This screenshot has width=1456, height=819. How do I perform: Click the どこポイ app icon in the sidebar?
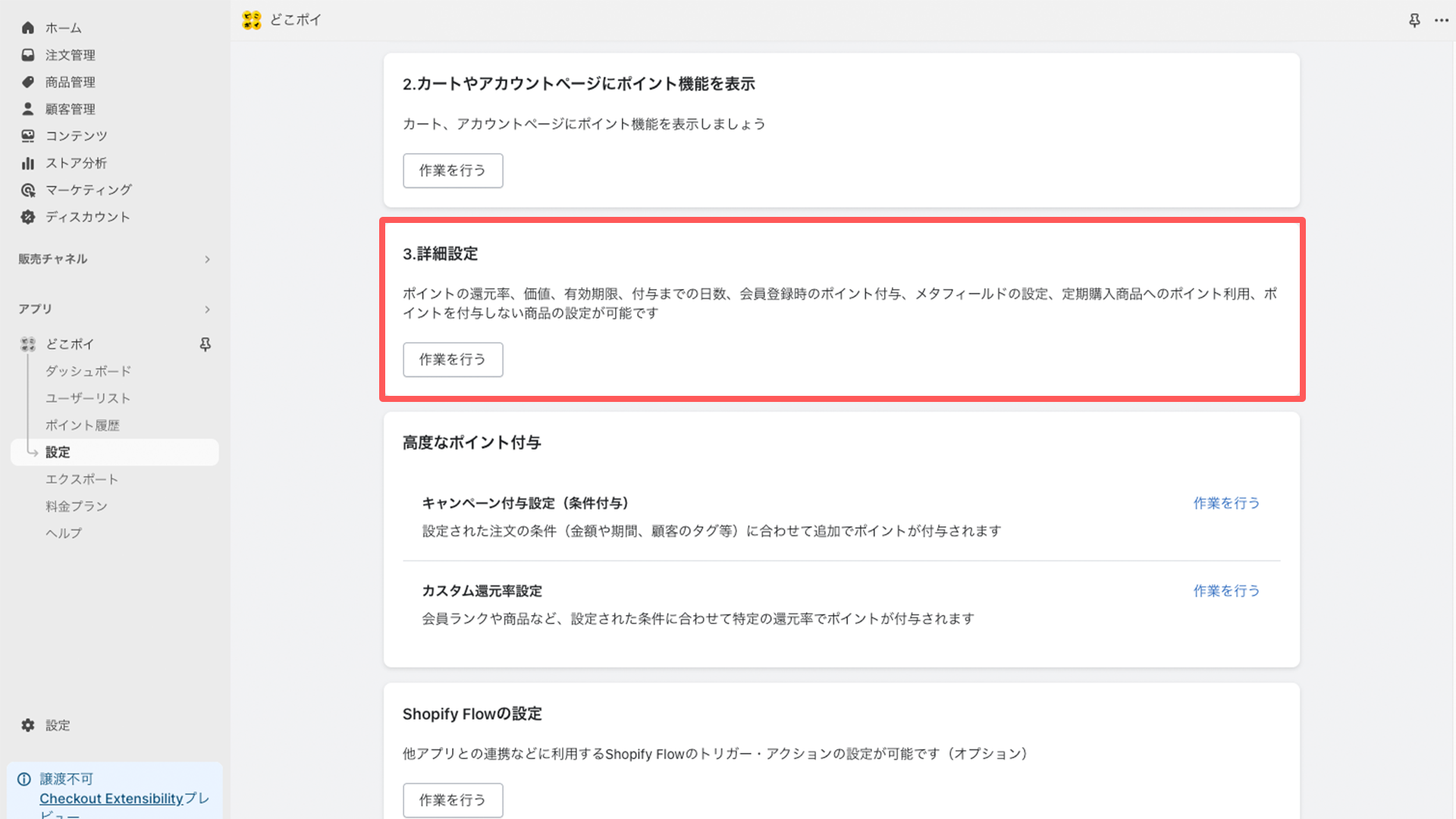click(28, 344)
